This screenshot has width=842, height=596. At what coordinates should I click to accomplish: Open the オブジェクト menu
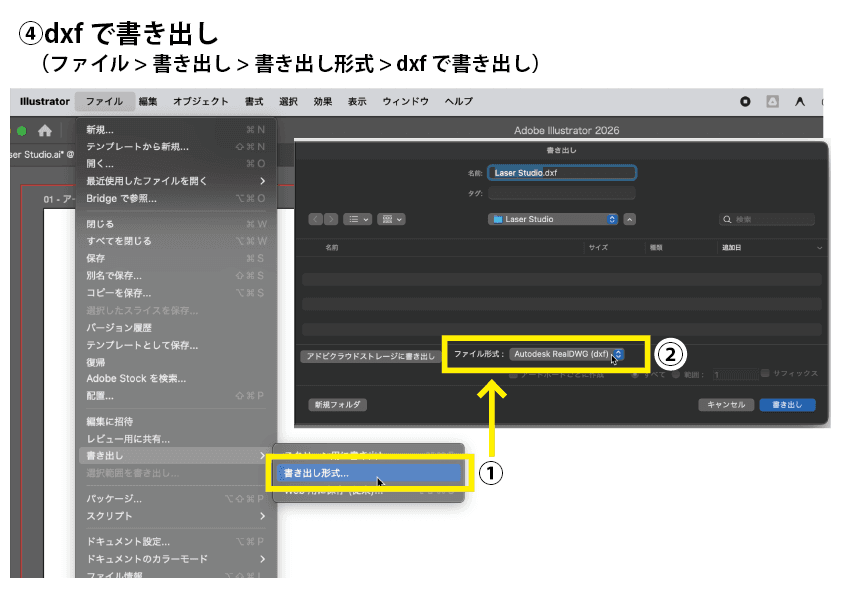[x=201, y=101]
